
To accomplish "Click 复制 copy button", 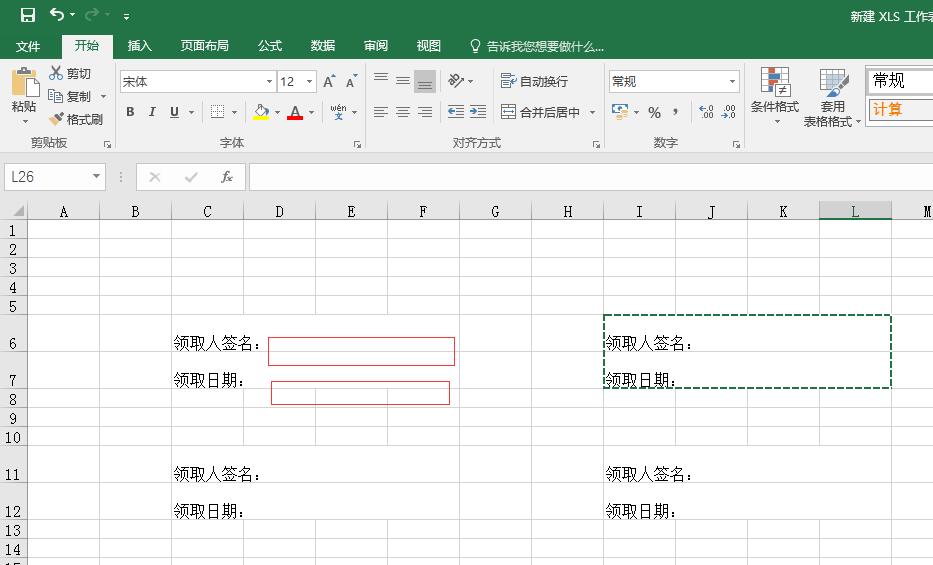I will coord(70,96).
